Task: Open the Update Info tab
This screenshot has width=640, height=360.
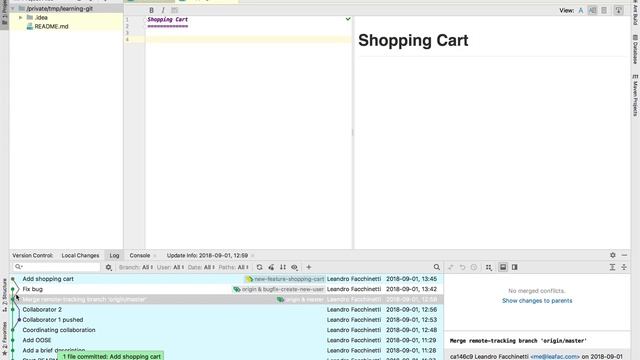Action: [x=207, y=256]
